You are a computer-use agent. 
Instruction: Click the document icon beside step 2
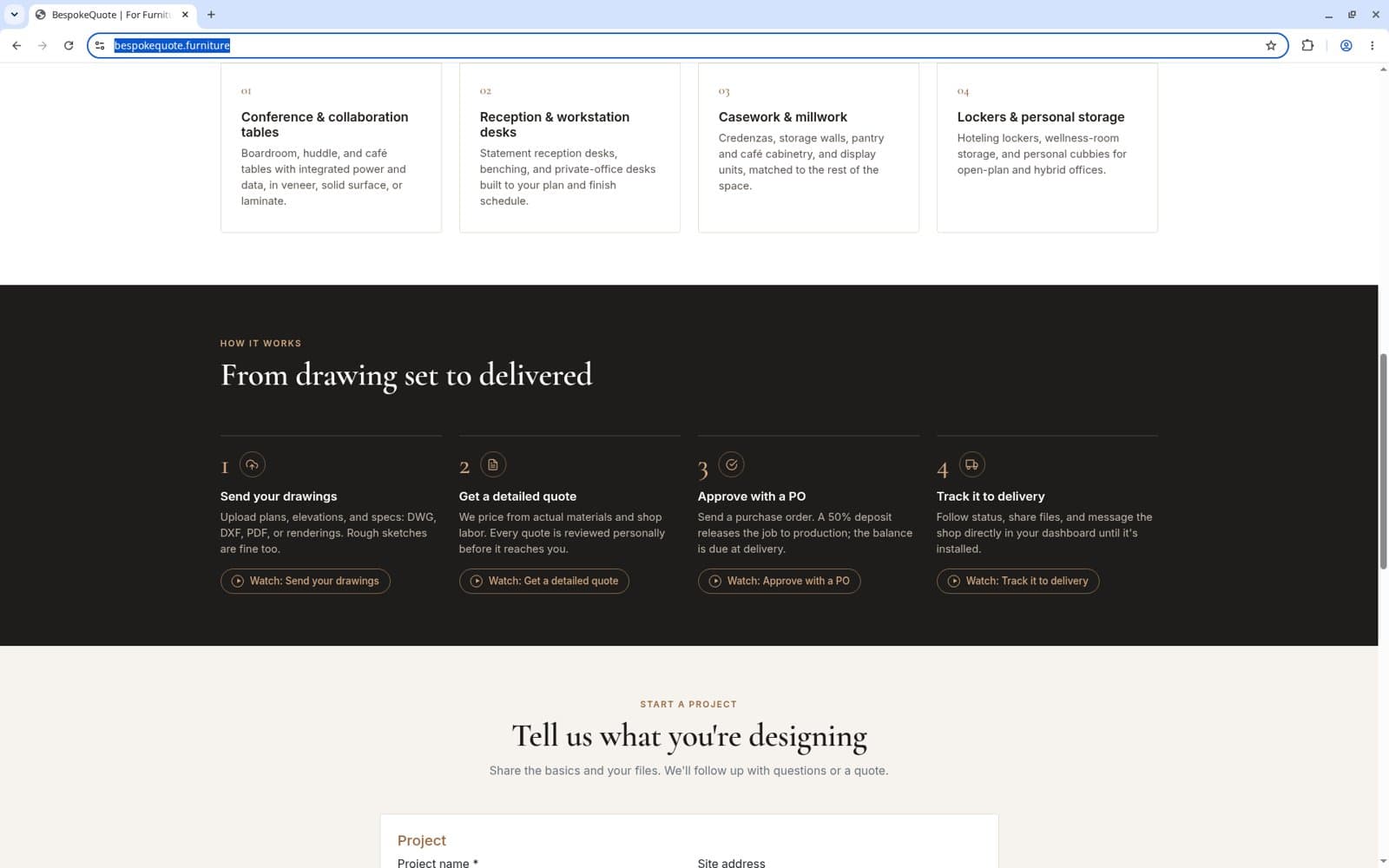pyautogui.click(x=493, y=464)
